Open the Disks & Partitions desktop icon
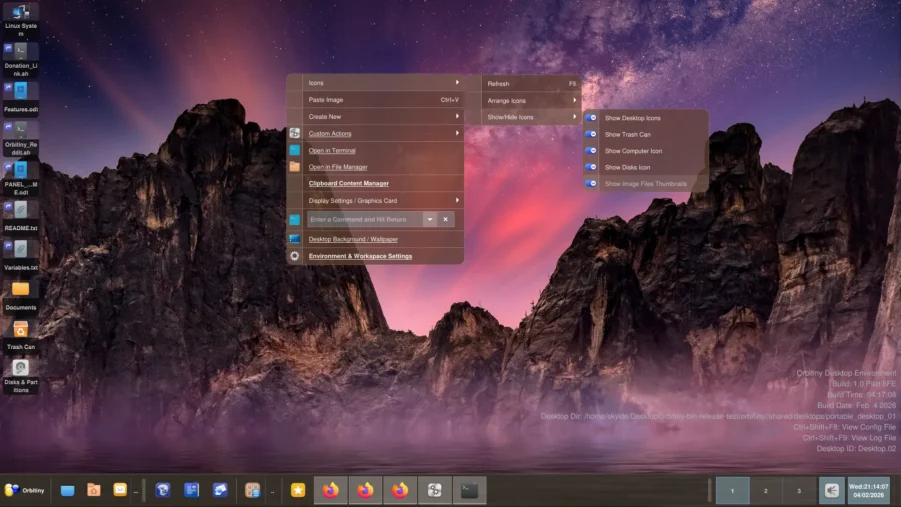Screen dimensions: 901x507 click(x=20, y=368)
